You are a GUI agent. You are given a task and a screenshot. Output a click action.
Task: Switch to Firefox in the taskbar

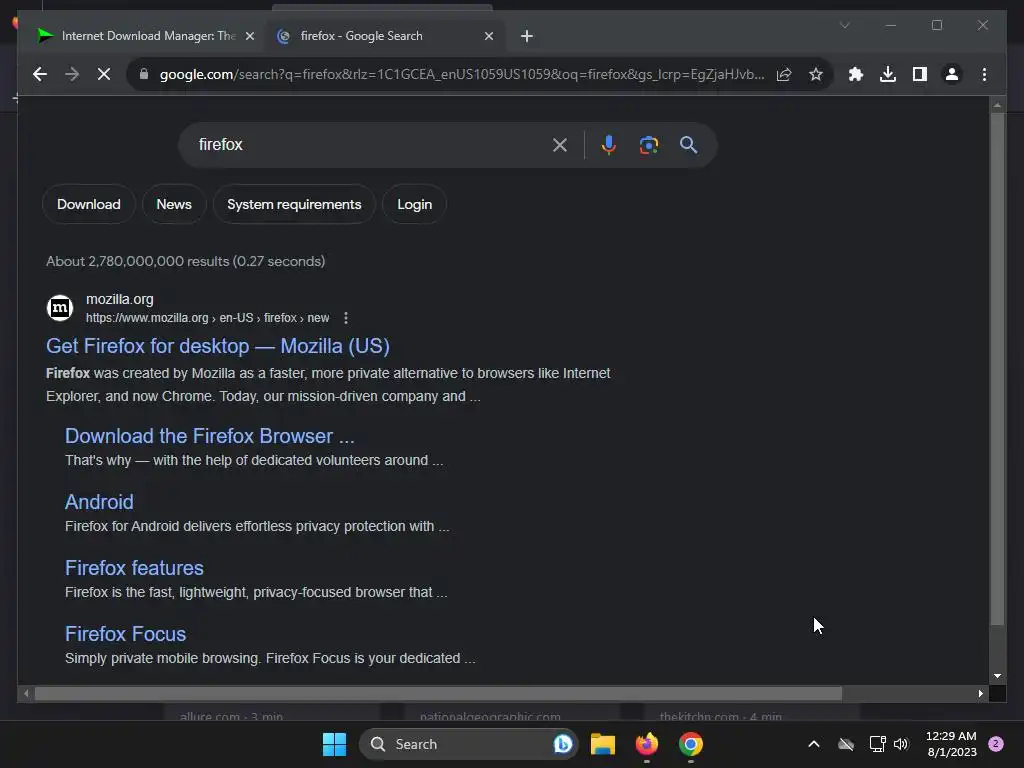[x=647, y=744]
